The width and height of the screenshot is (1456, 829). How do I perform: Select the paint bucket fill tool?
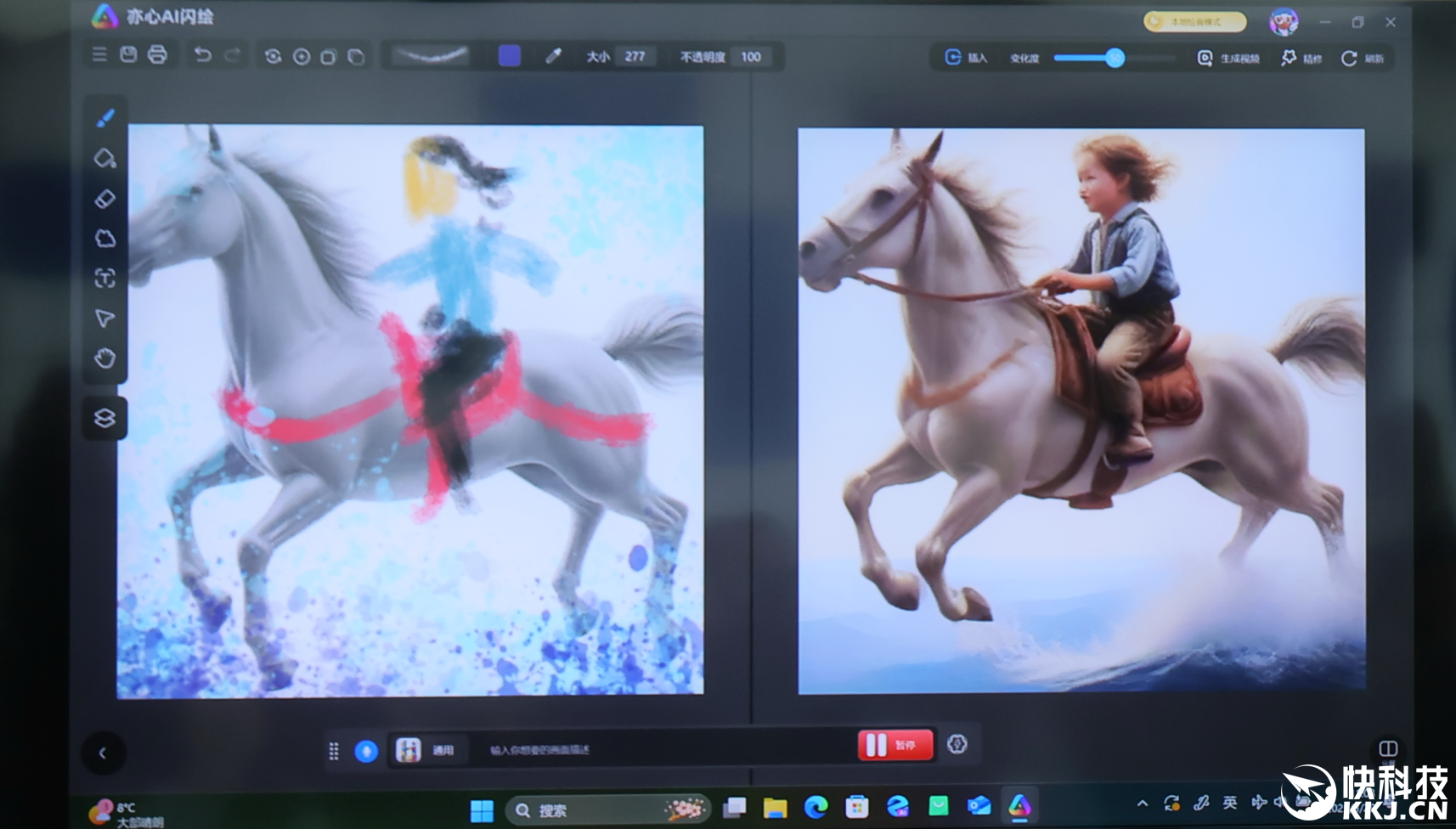104,159
